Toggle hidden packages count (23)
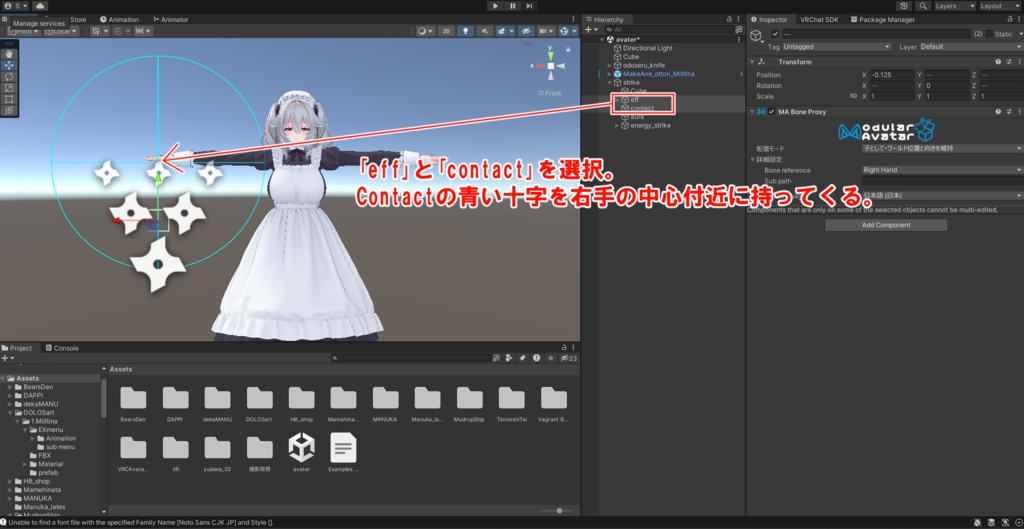1024x529 pixels. (569, 359)
